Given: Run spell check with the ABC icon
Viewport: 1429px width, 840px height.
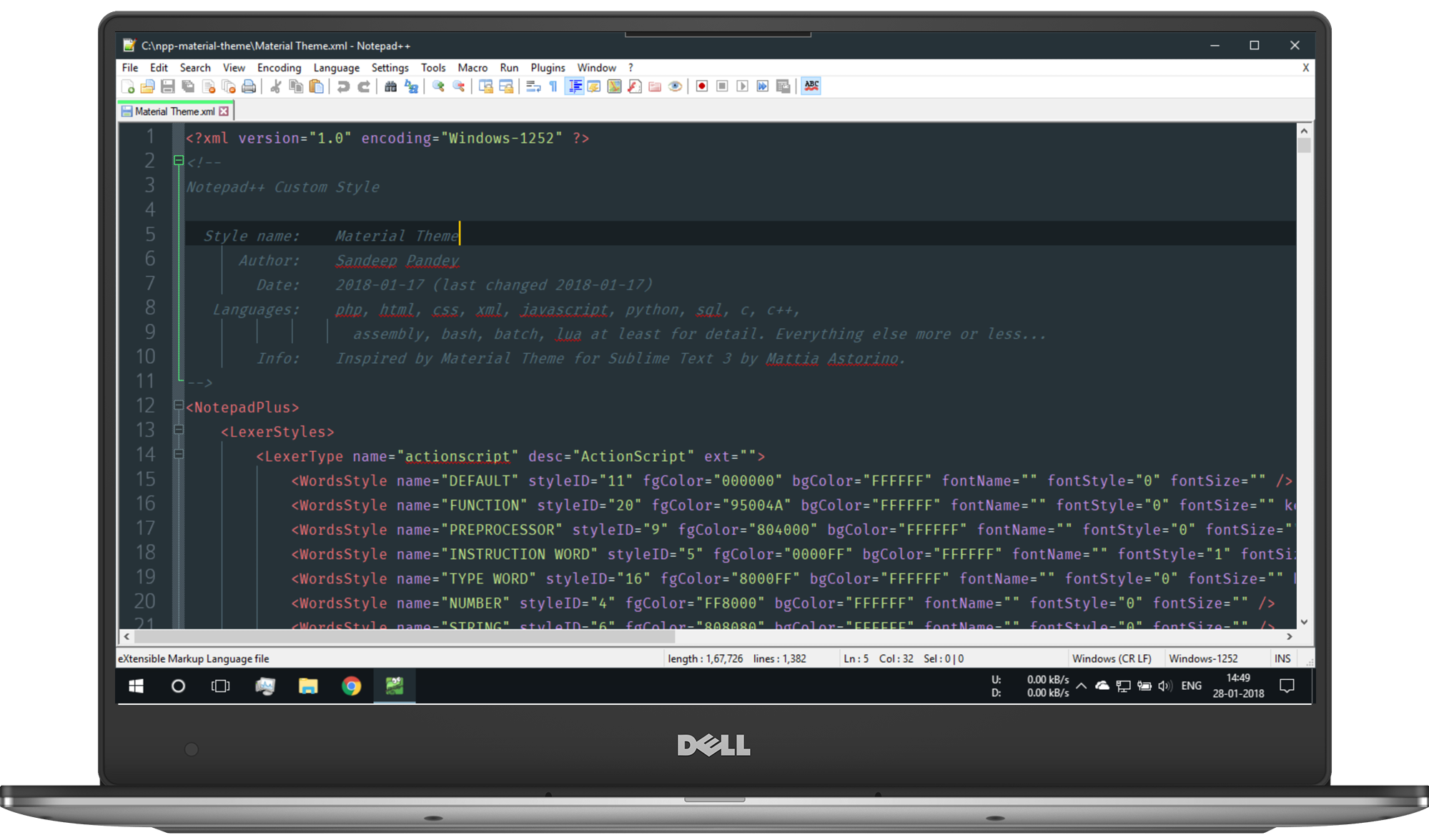Looking at the screenshot, I should 811,86.
